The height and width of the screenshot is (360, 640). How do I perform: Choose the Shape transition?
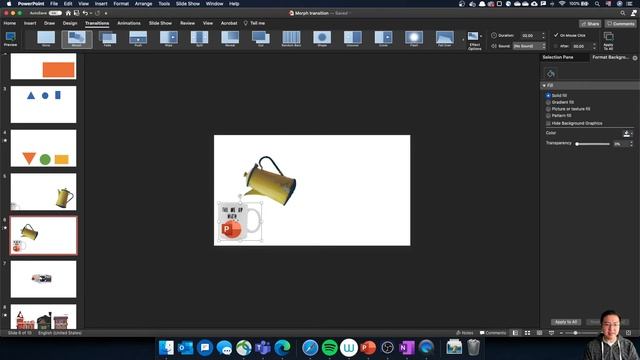coord(322,39)
